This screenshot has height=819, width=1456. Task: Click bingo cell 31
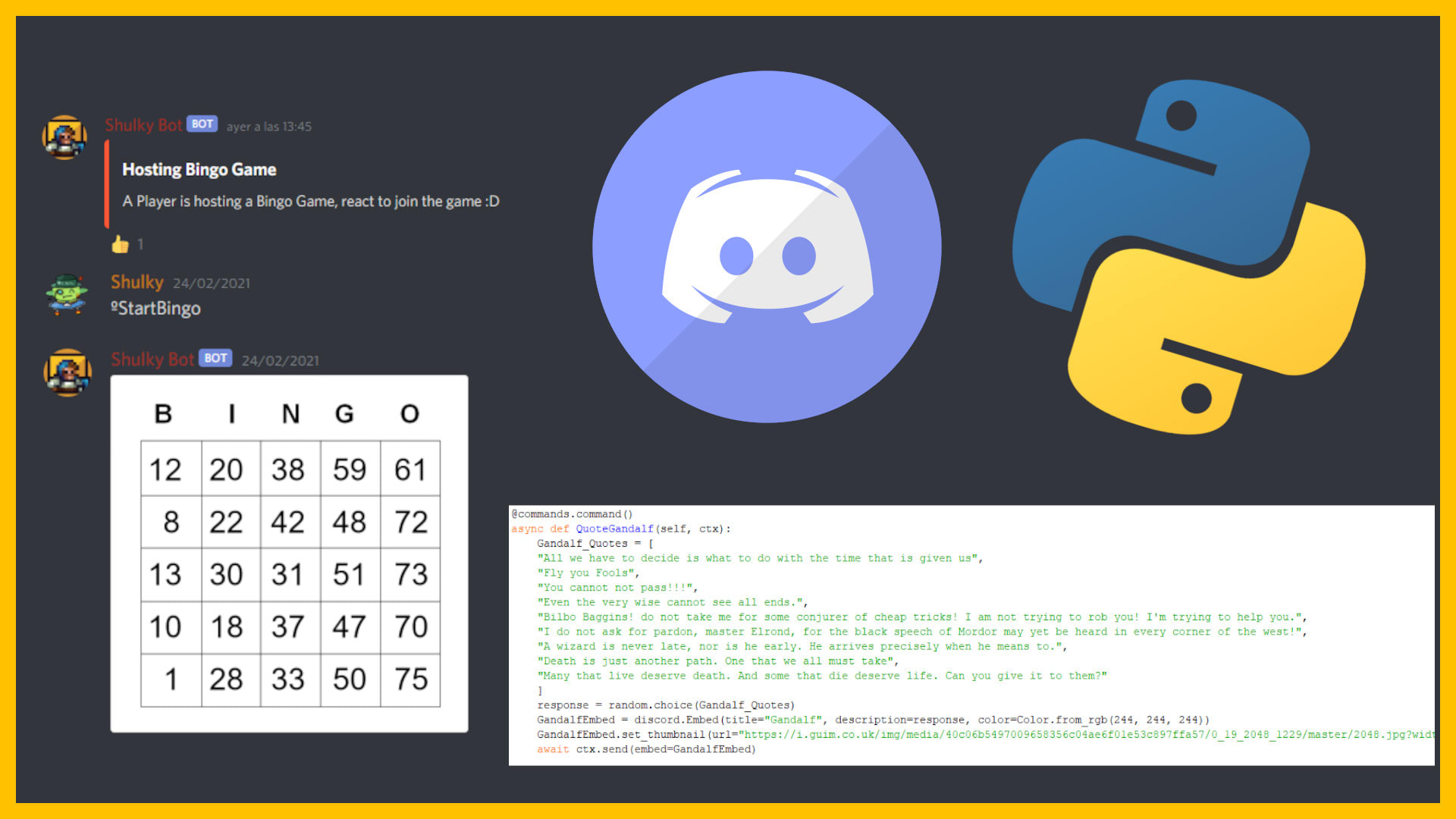(x=290, y=575)
